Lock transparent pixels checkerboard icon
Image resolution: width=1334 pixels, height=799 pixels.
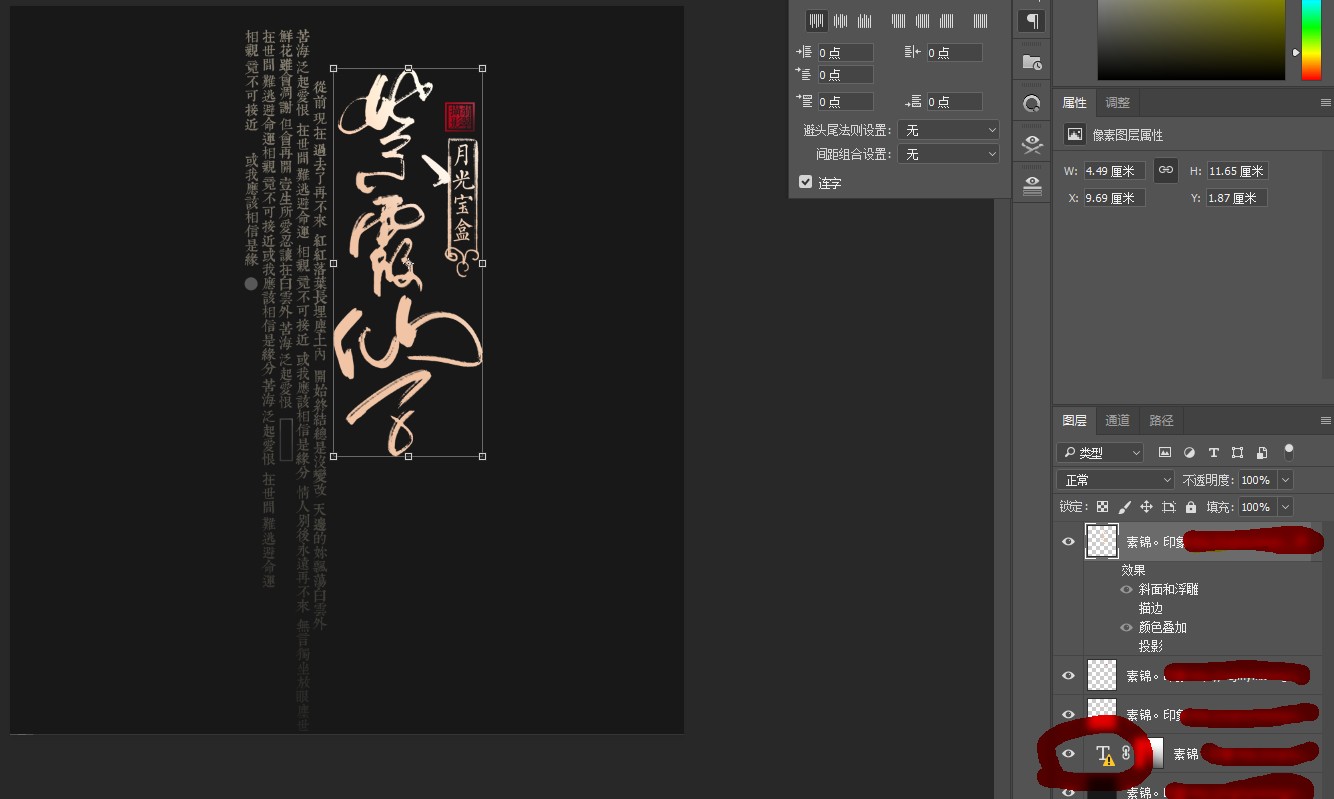1102,507
